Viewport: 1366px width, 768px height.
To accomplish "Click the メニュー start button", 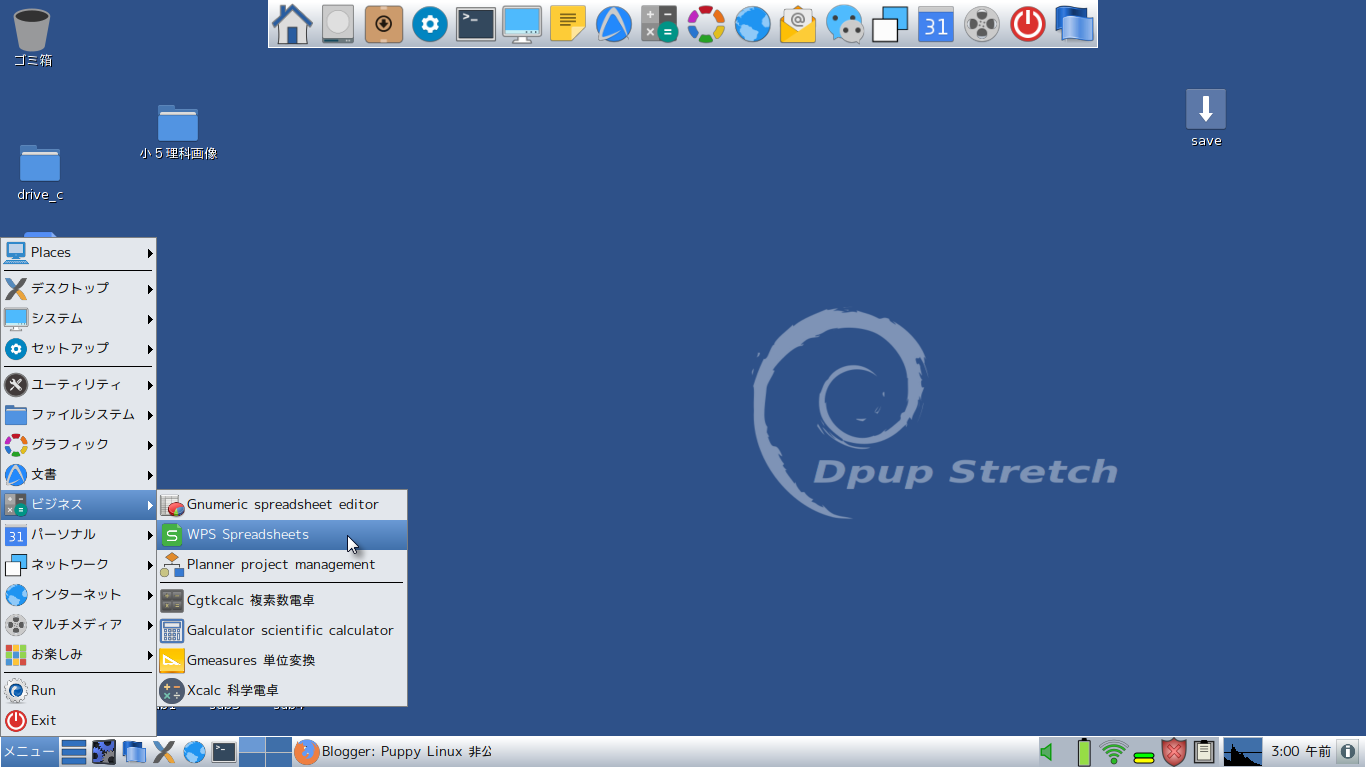I will coord(28,752).
